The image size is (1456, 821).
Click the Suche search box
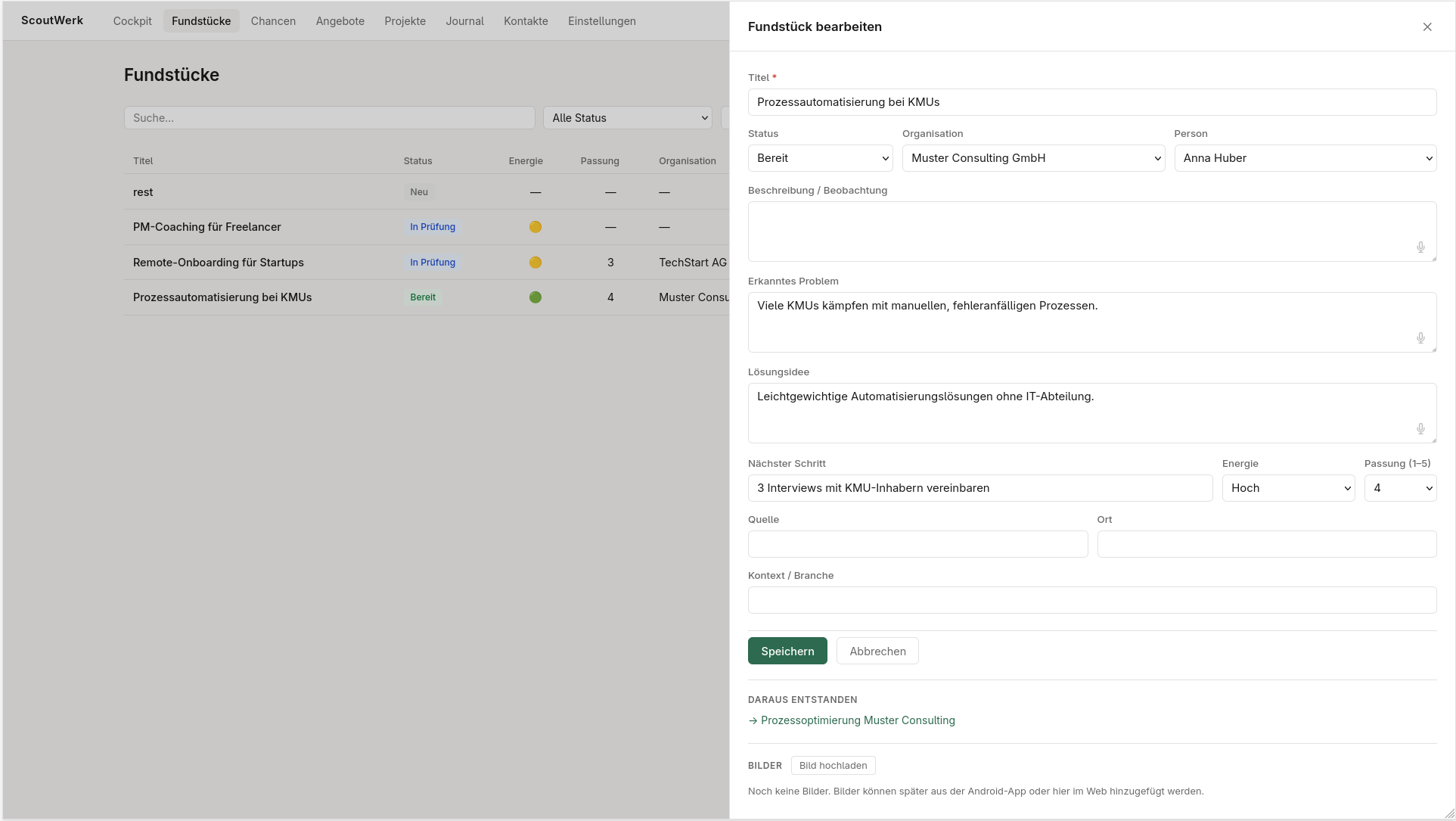click(x=329, y=118)
